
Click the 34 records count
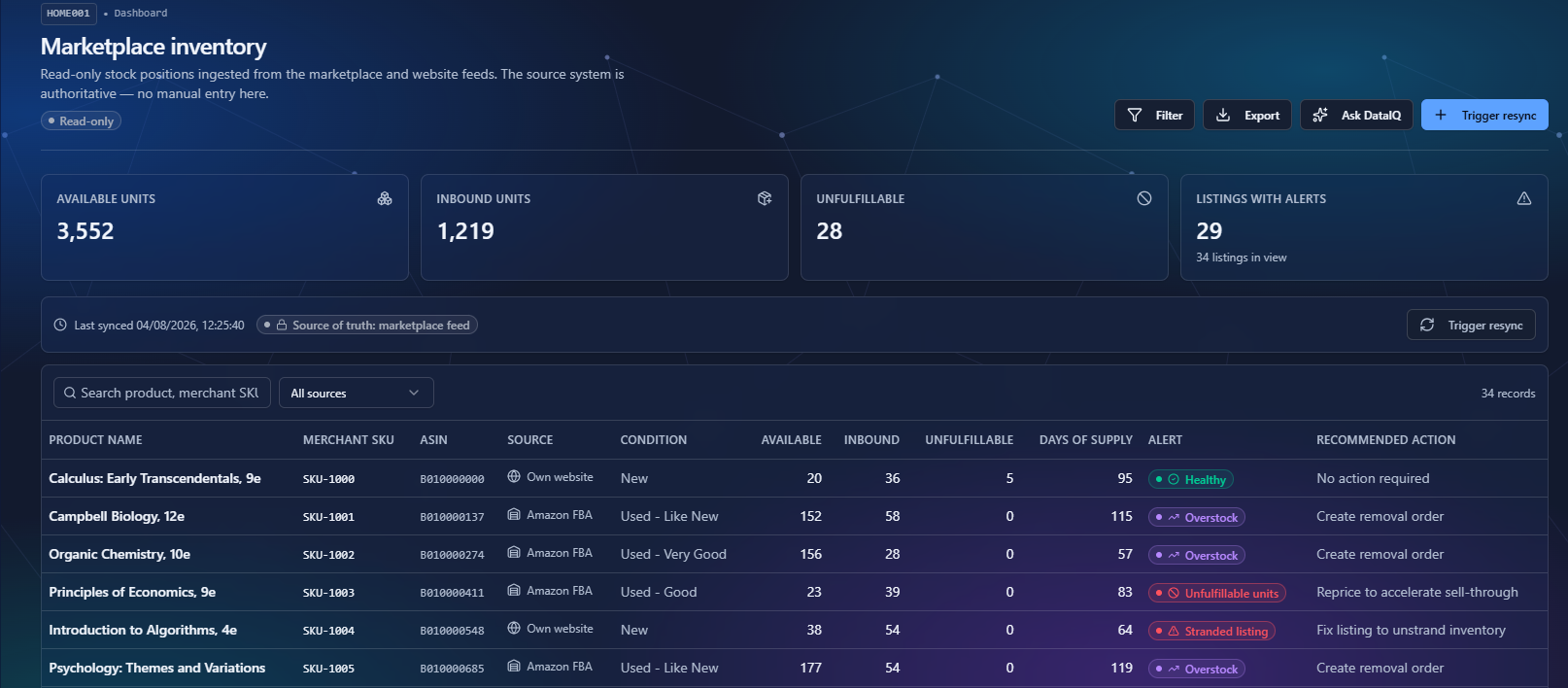click(1508, 394)
